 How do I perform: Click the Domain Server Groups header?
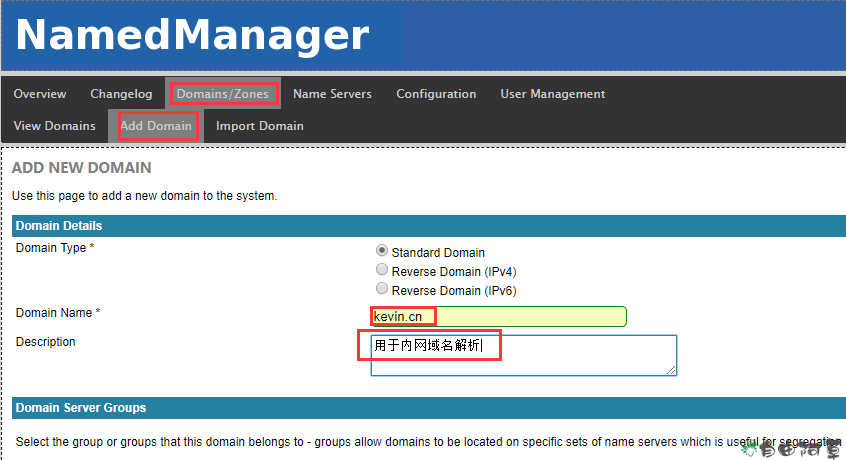click(428, 408)
